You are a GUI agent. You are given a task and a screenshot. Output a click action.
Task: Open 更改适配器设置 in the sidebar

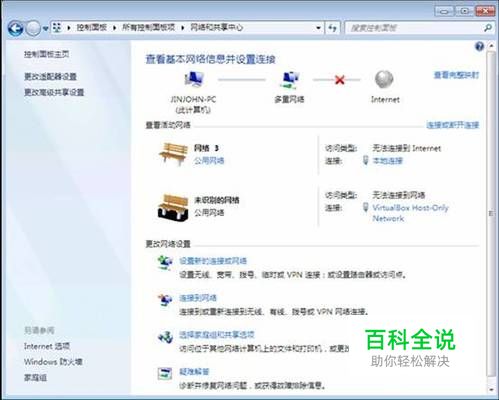[50, 76]
